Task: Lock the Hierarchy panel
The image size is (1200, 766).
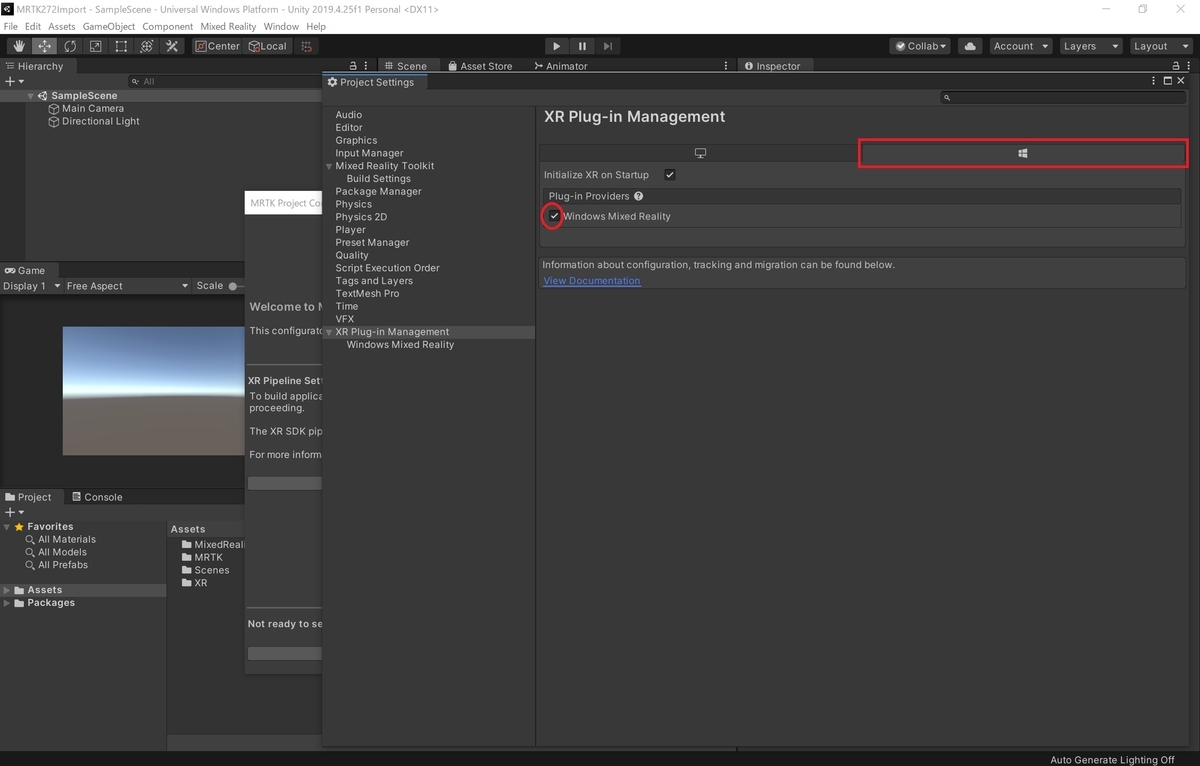Action: tap(353, 66)
